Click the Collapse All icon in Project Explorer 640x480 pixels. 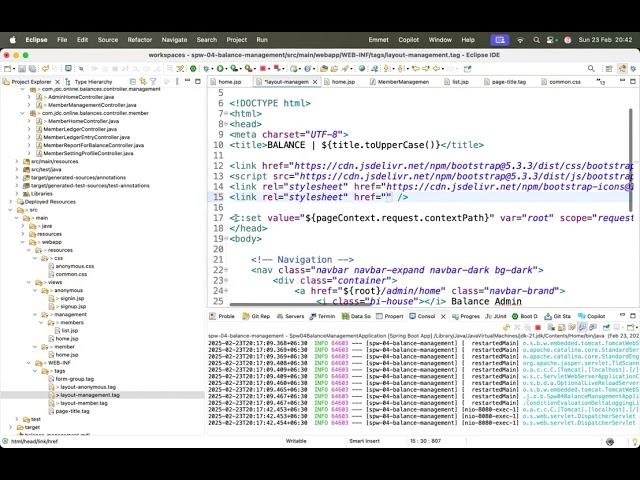pyautogui.click(x=133, y=82)
